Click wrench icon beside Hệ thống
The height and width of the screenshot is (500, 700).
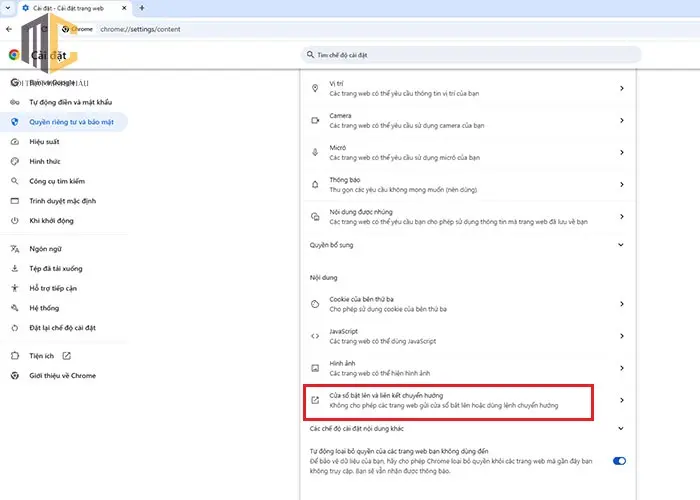click(x=15, y=308)
